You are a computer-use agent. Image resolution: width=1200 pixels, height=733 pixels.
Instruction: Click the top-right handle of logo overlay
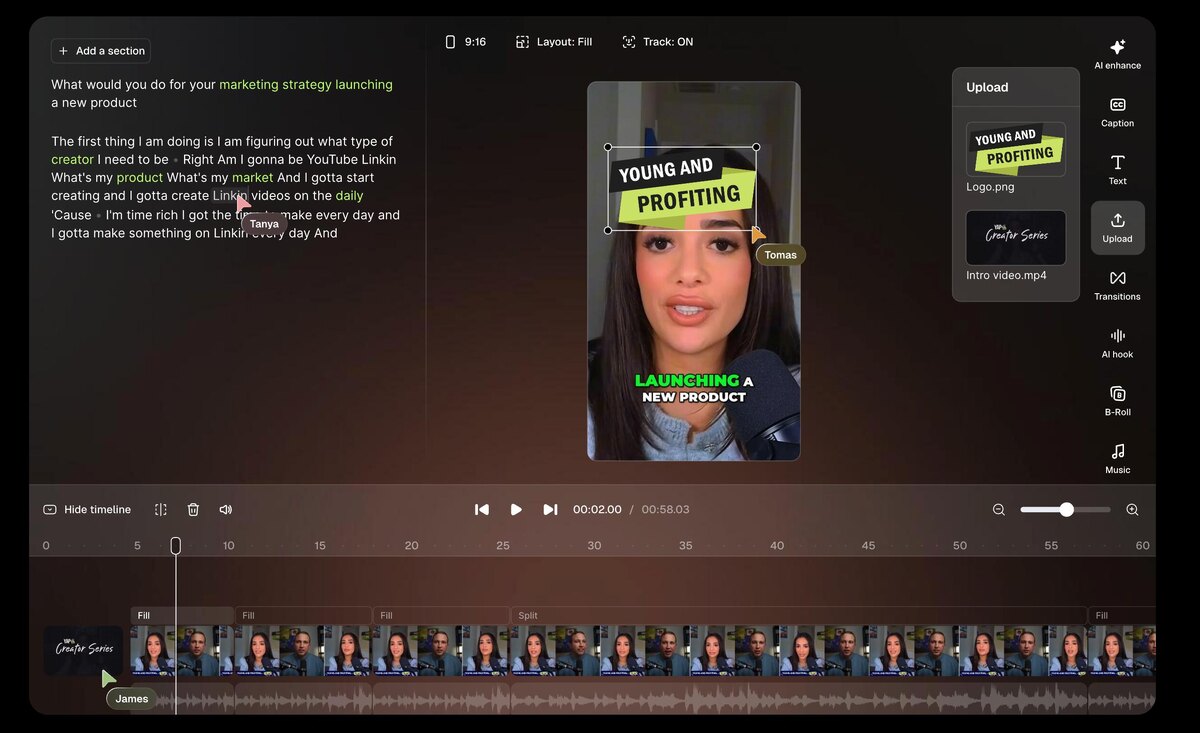pyautogui.click(x=757, y=148)
